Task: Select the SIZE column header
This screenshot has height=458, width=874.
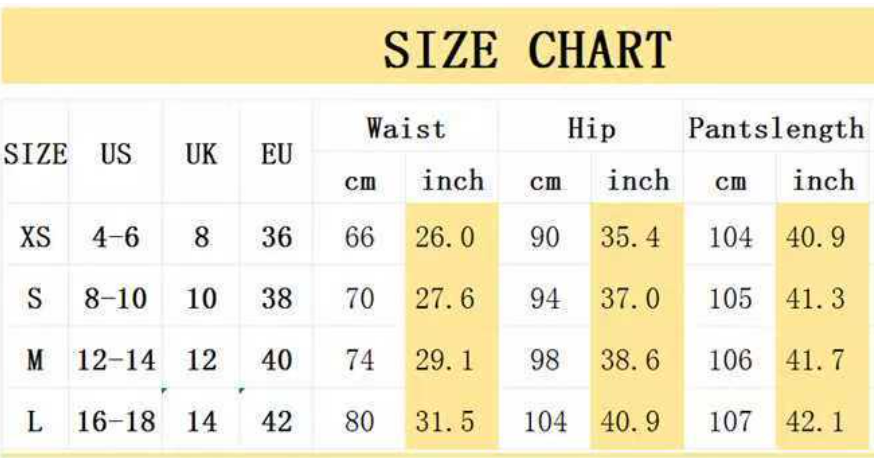Action: (x=35, y=154)
